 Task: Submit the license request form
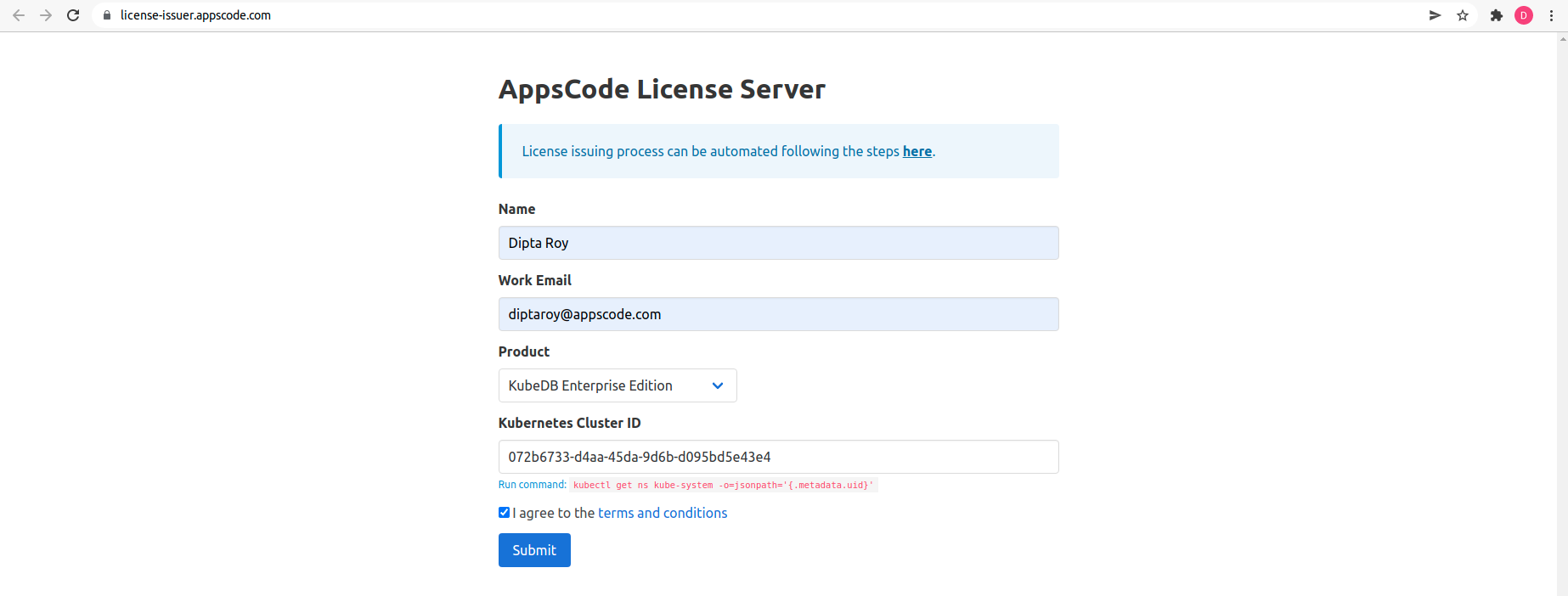(x=534, y=550)
